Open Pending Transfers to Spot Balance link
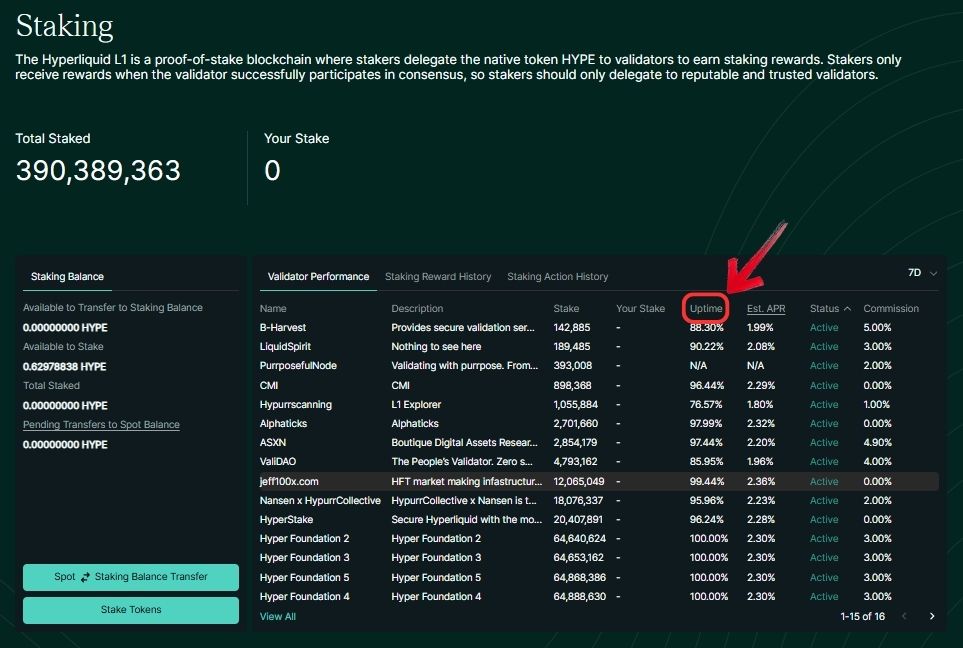 [x=101, y=424]
